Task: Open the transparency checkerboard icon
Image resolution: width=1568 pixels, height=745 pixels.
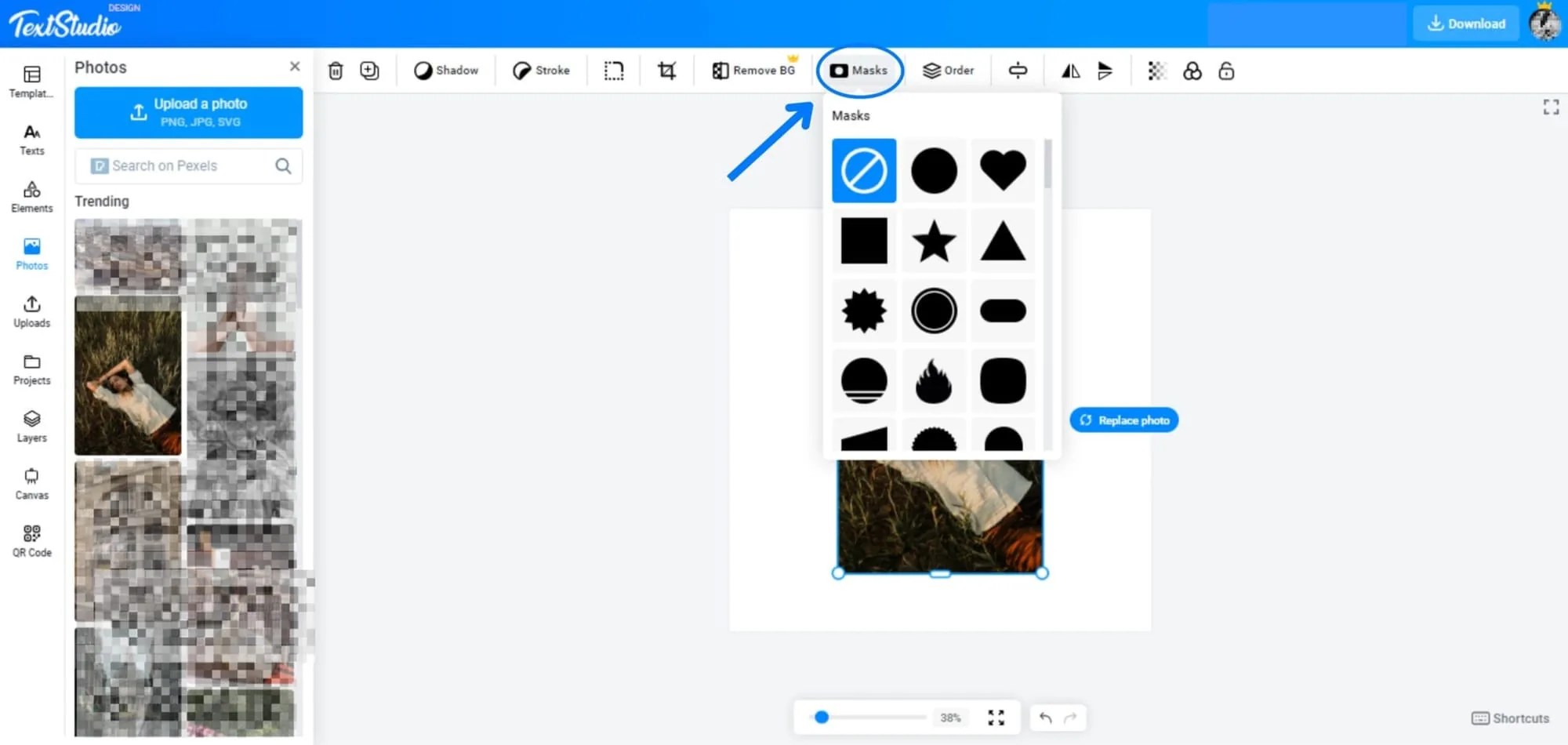Action: pyautogui.click(x=1156, y=71)
